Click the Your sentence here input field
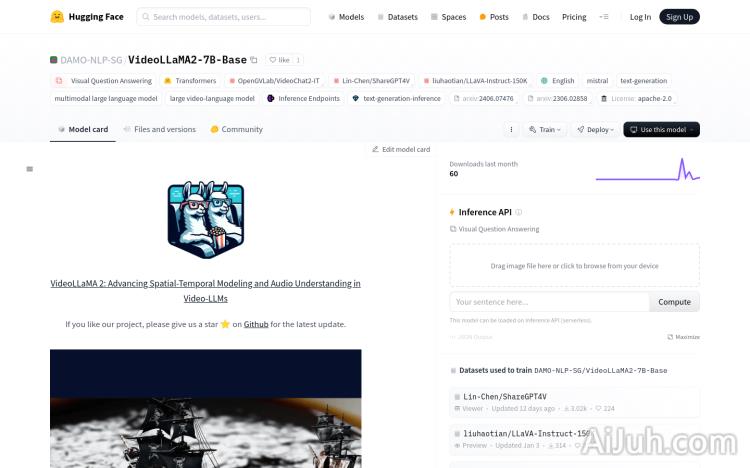This screenshot has width=750, height=468. pyautogui.click(x=549, y=301)
